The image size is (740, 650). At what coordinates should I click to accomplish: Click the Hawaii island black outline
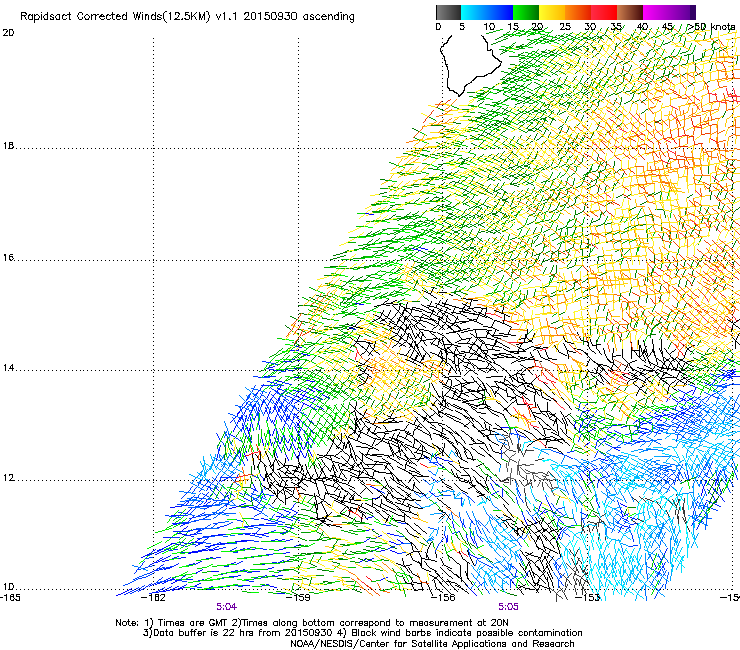pos(470,65)
